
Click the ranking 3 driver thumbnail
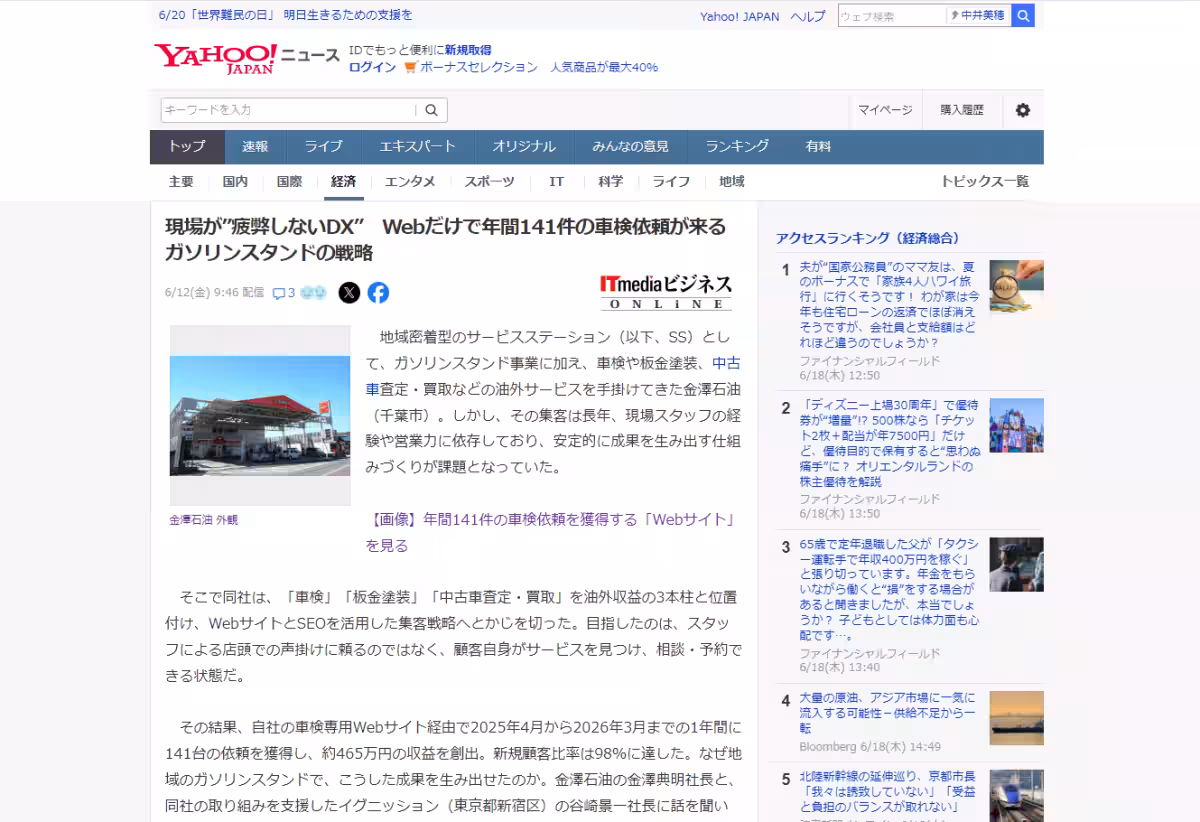pos(1016,564)
